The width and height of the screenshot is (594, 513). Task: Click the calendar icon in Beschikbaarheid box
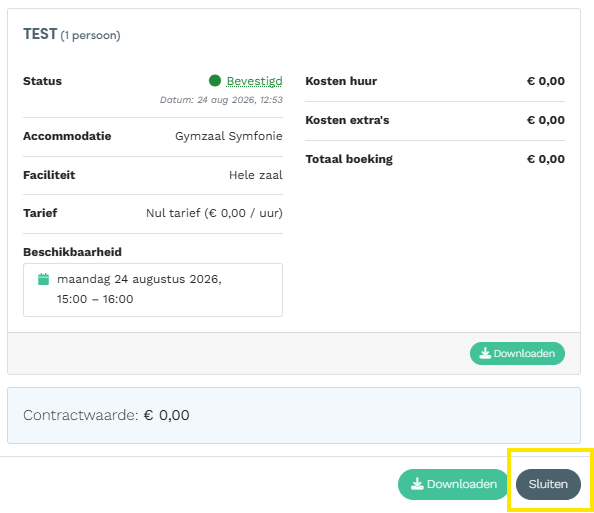[x=44, y=279]
